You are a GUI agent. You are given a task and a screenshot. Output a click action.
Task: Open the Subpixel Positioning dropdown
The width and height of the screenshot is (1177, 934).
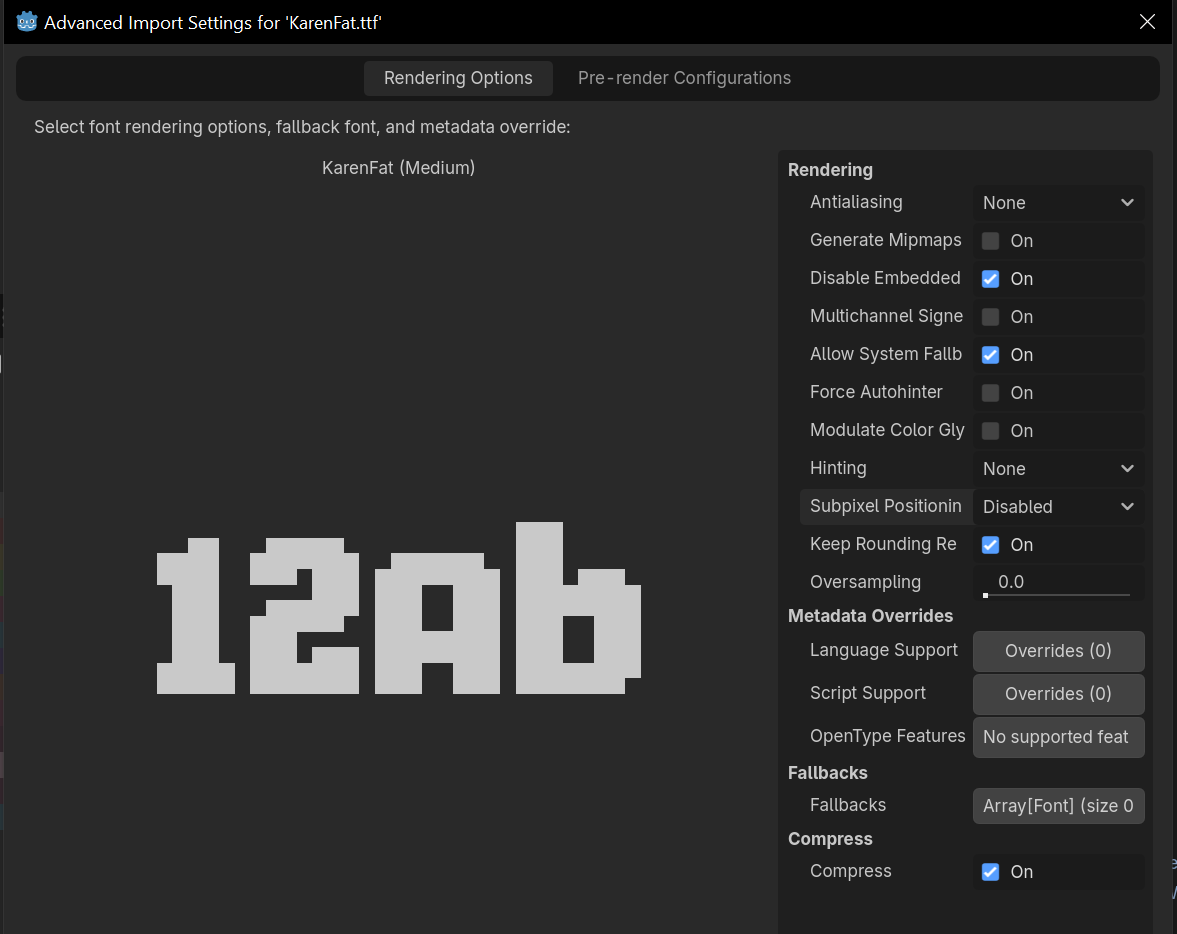coord(1058,507)
